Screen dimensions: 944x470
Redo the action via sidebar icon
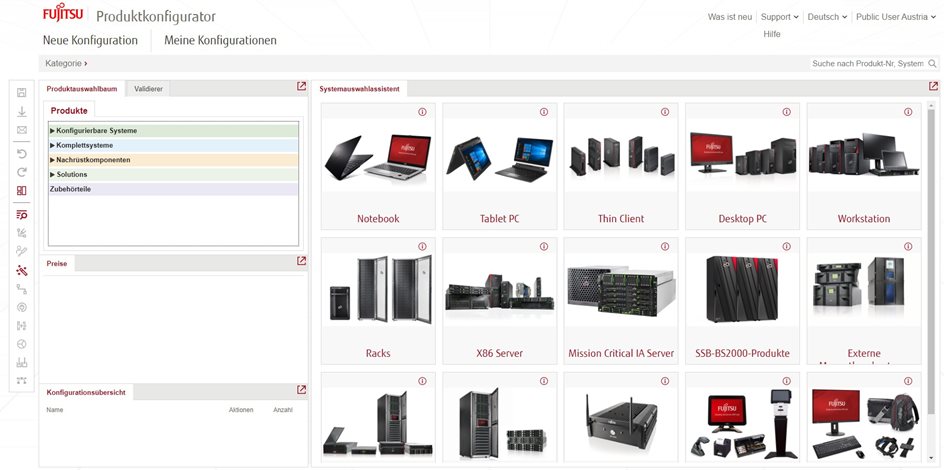[x=22, y=172]
